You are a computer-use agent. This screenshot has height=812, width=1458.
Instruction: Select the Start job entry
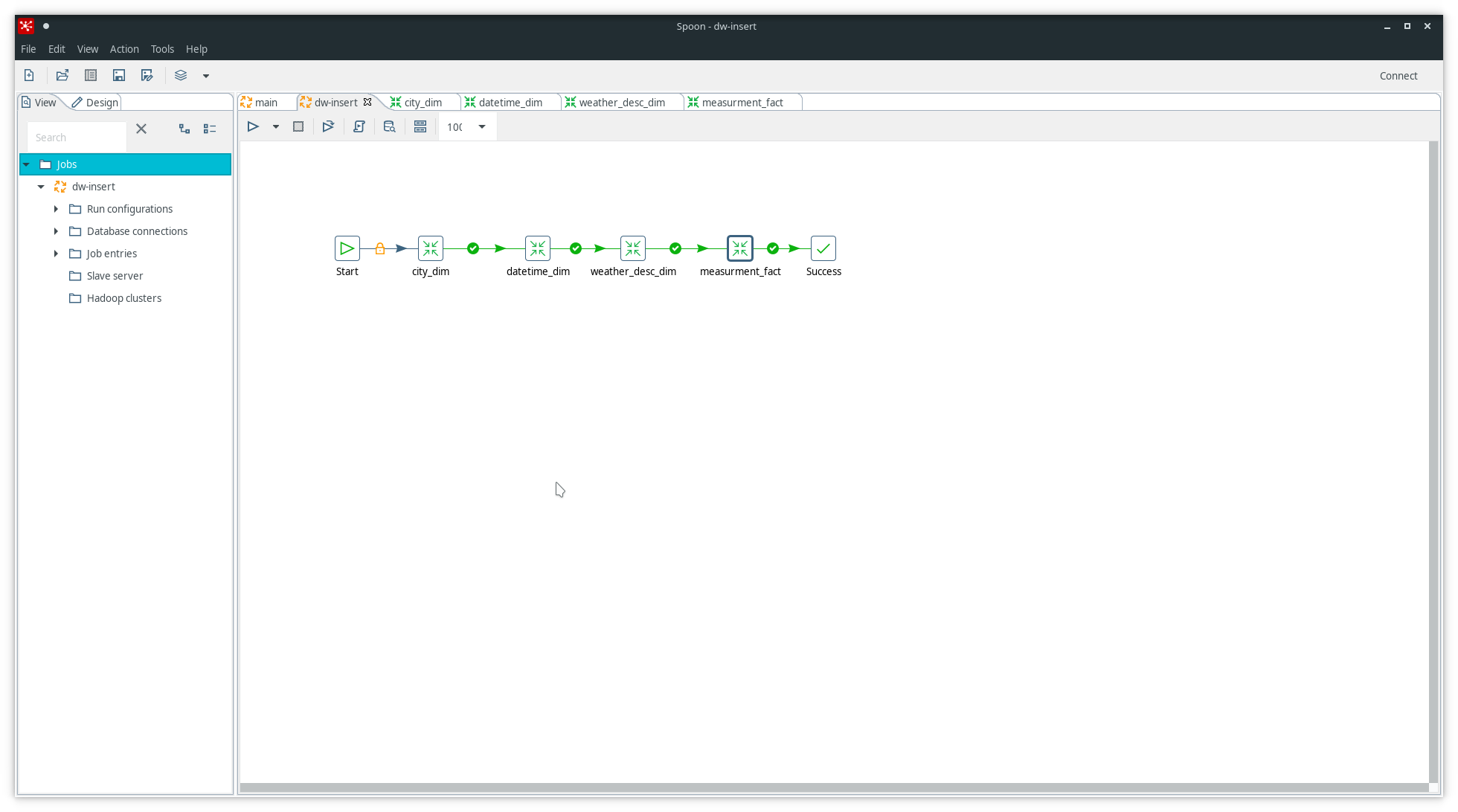[x=347, y=248]
